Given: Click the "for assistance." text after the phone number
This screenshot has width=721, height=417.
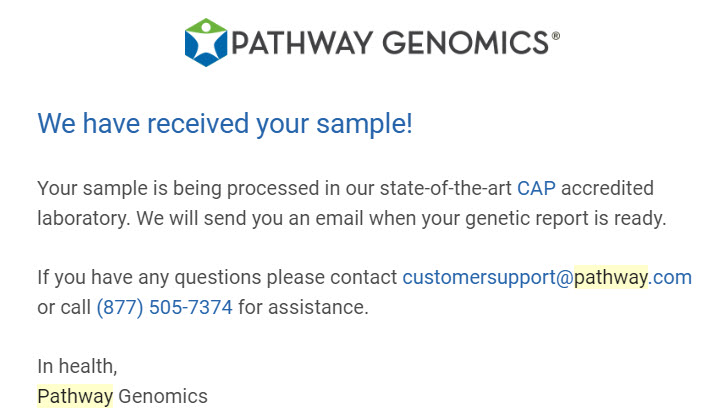Looking at the screenshot, I should [303, 307].
